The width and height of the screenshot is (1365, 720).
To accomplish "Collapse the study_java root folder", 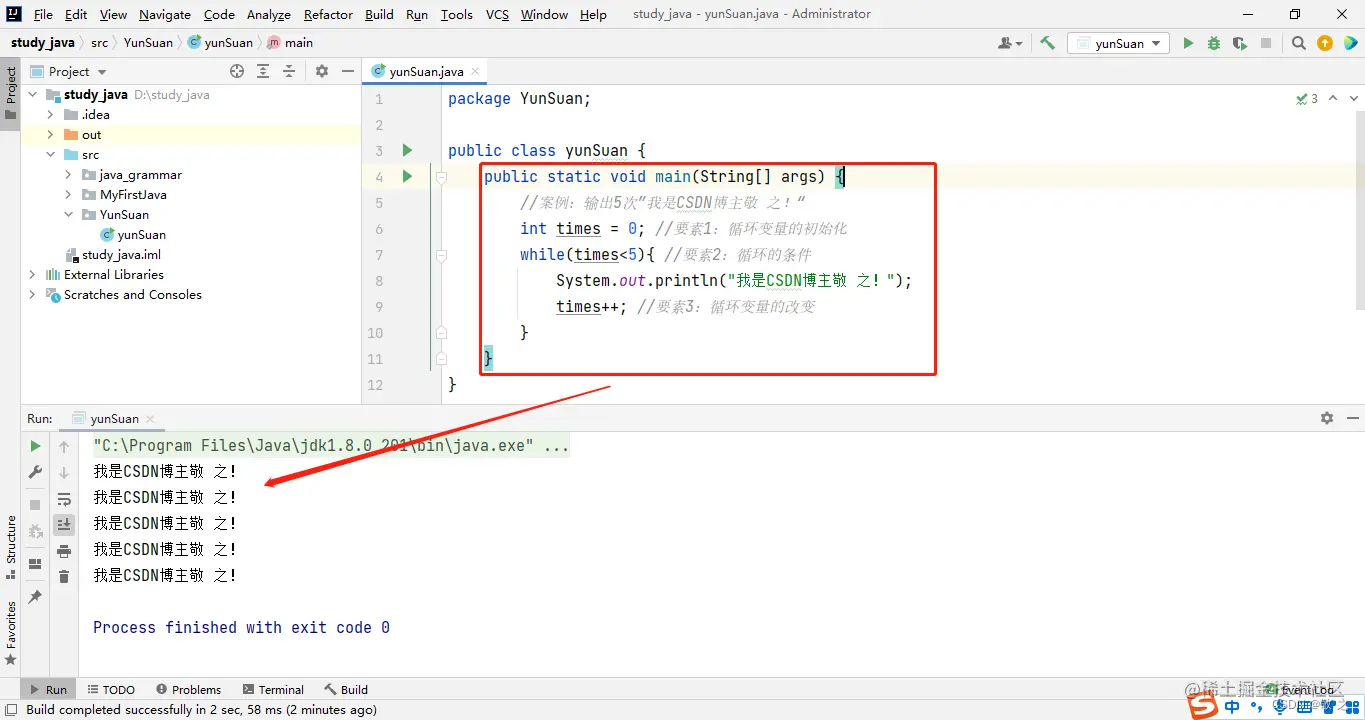I will [33, 95].
